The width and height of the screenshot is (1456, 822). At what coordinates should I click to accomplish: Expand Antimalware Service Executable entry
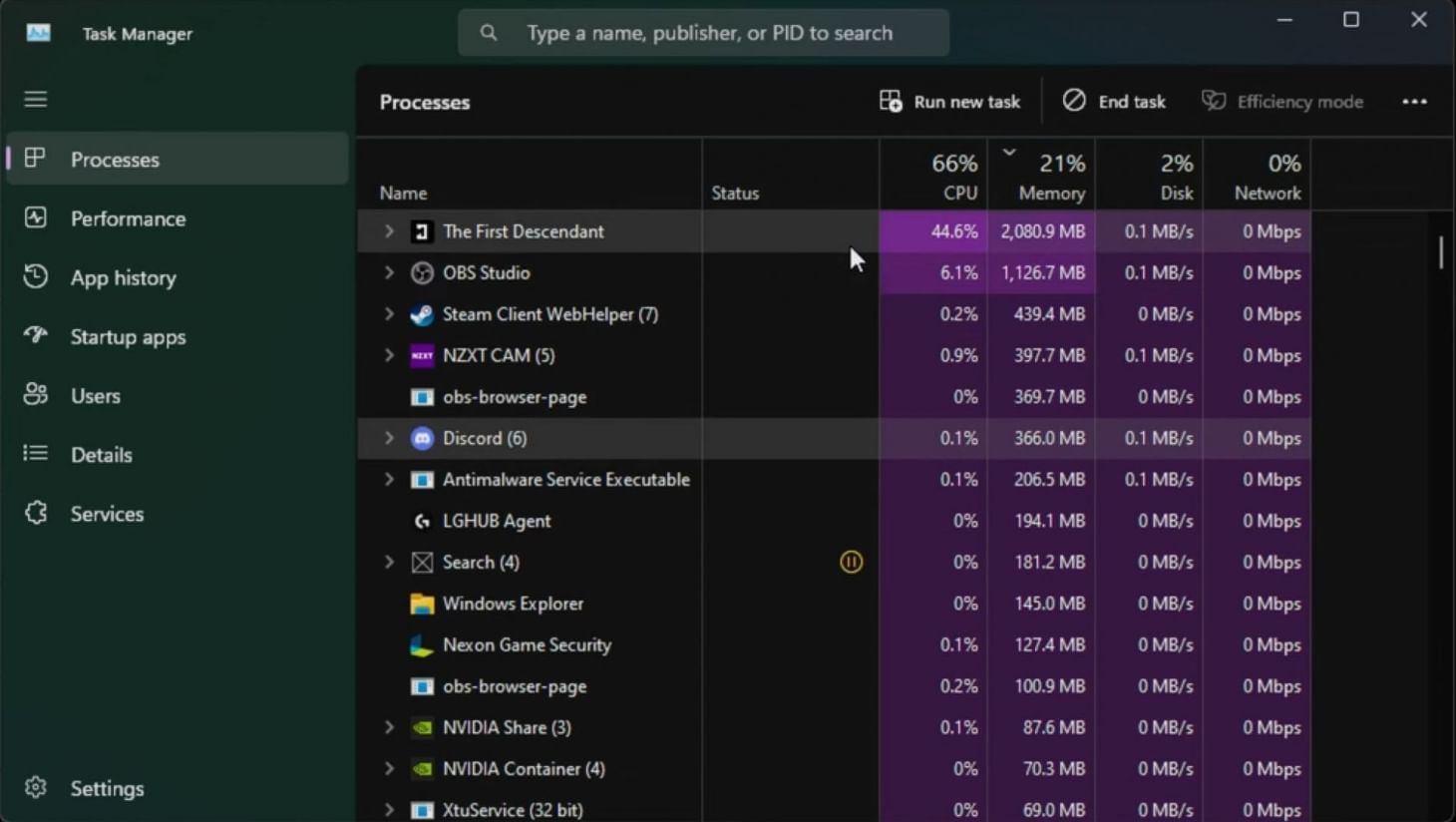(389, 480)
